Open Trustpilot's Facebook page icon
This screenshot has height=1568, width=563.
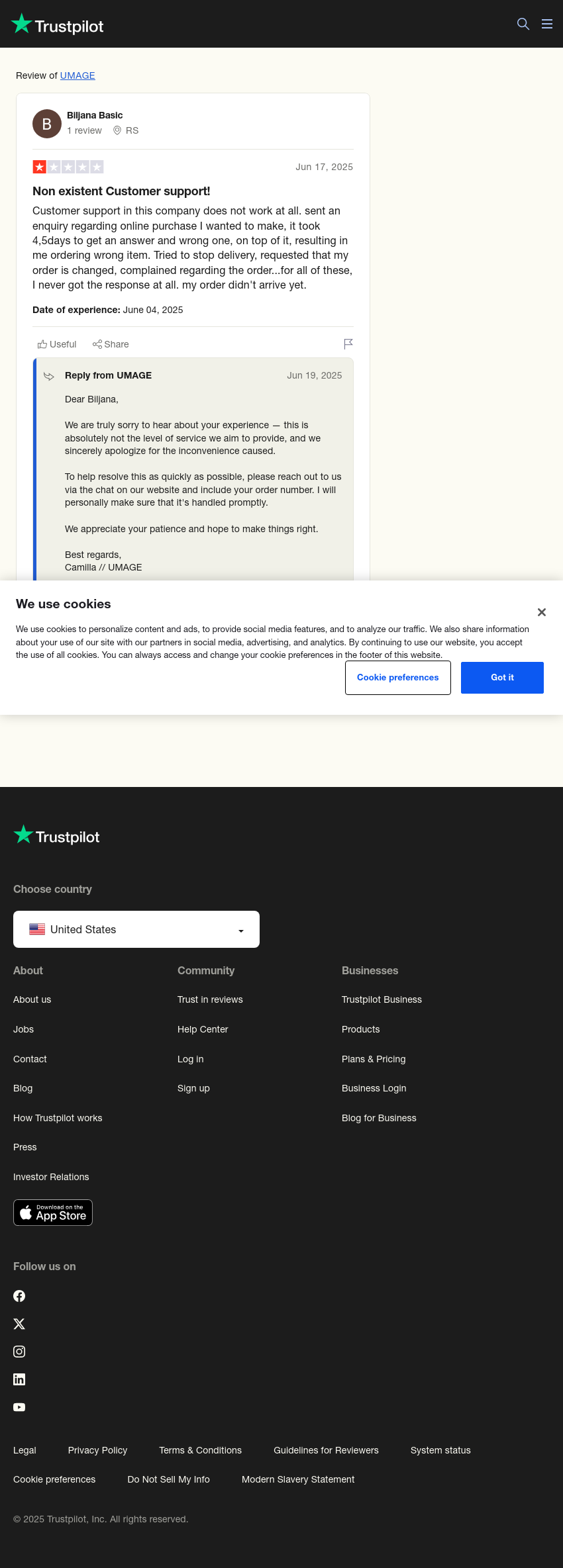tap(19, 1296)
